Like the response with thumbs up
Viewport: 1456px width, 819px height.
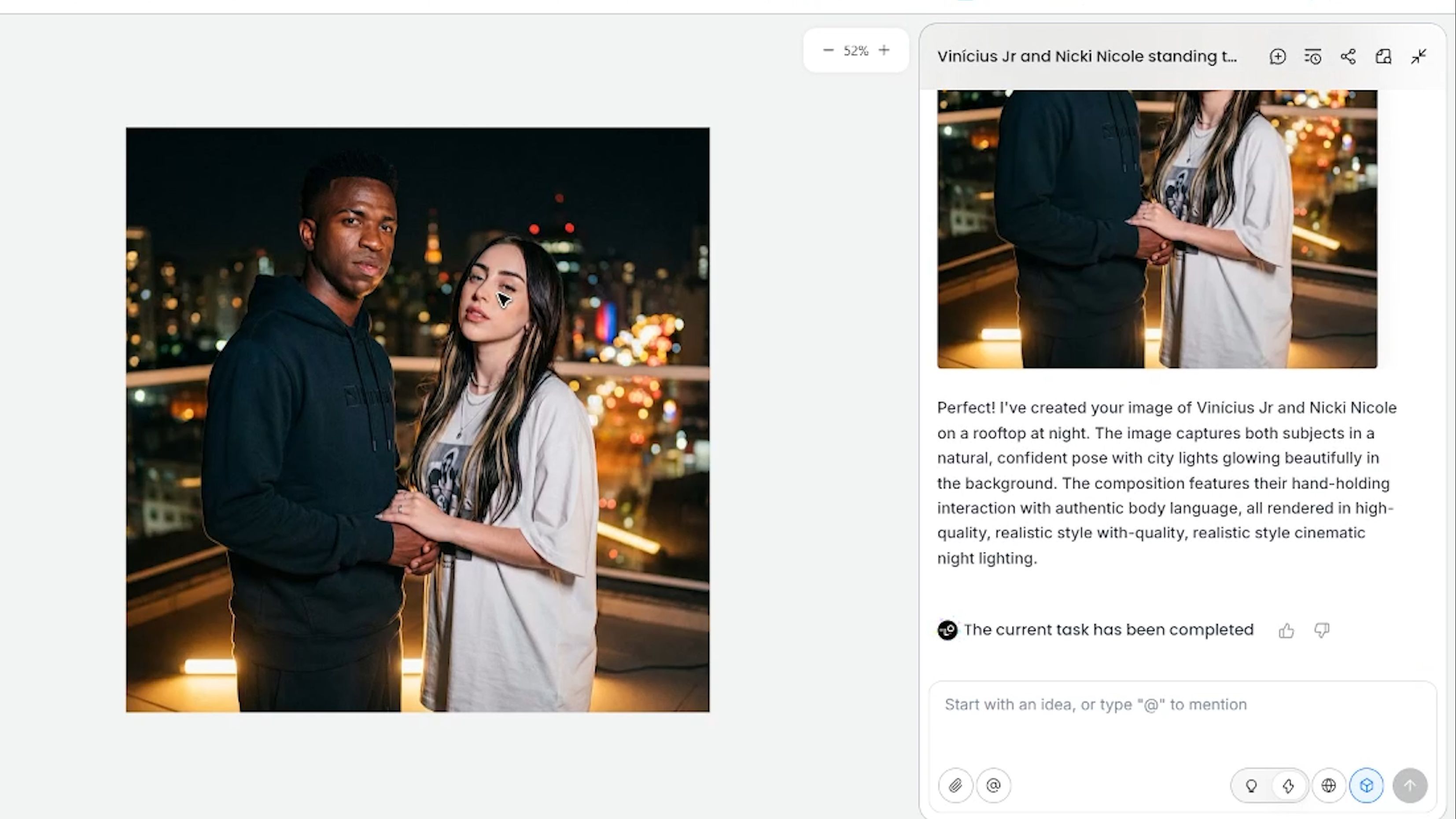tap(1286, 630)
